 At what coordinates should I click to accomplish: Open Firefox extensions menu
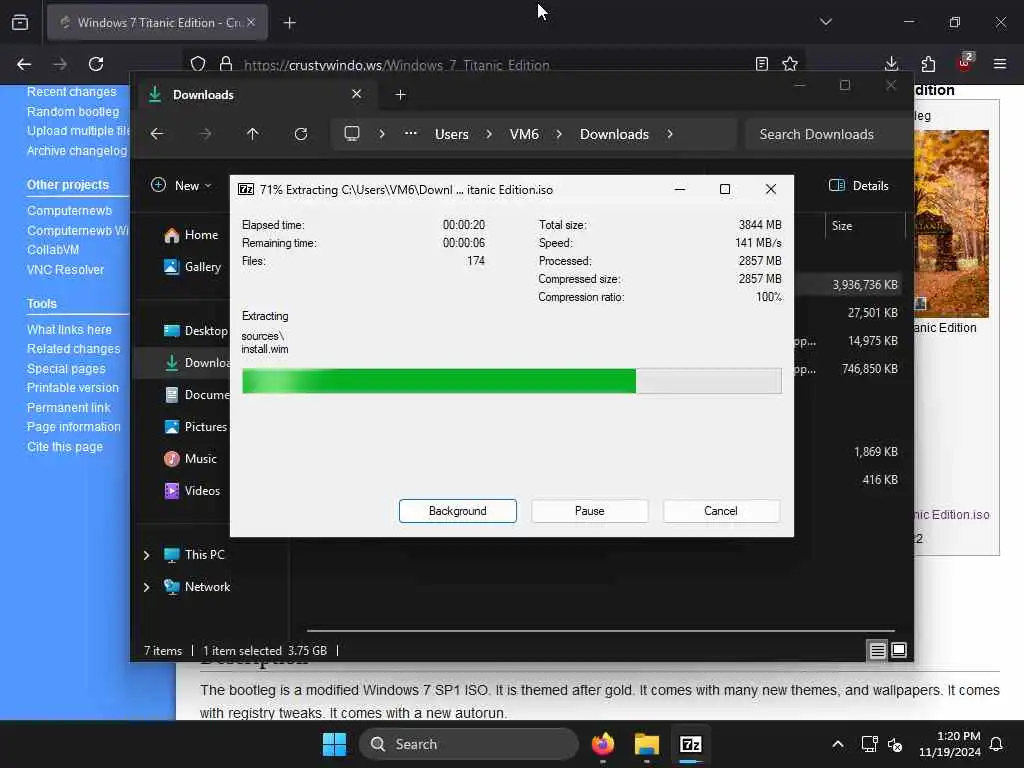coord(928,64)
